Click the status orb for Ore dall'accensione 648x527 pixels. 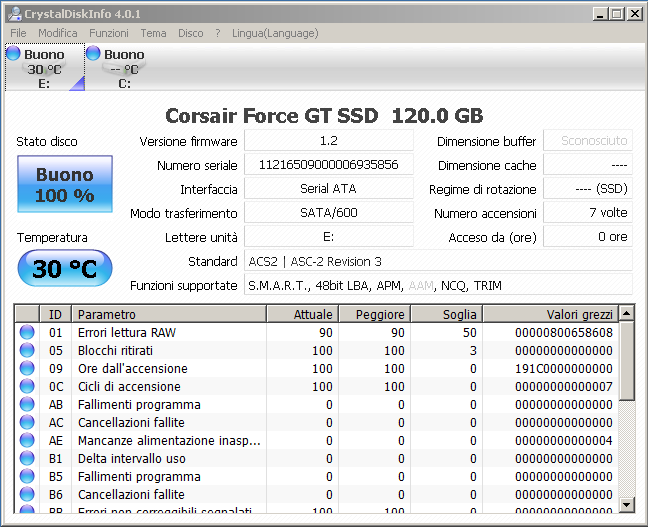(27, 368)
